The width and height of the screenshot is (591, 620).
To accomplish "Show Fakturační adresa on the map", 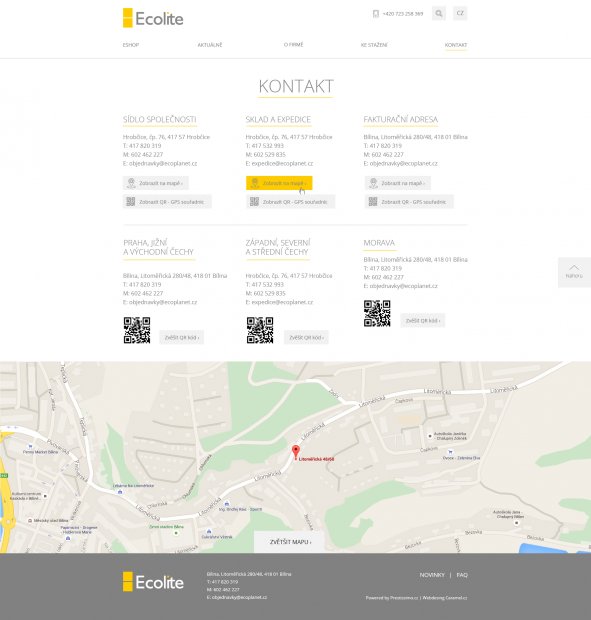I will tap(397, 183).
